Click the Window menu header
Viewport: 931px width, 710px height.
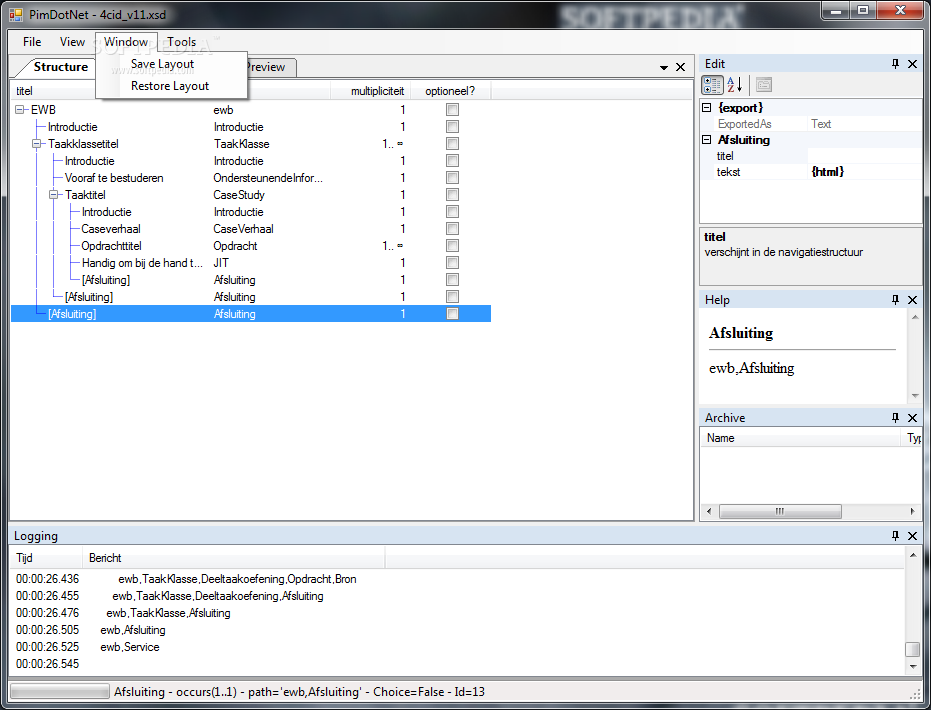coord(126,42)
